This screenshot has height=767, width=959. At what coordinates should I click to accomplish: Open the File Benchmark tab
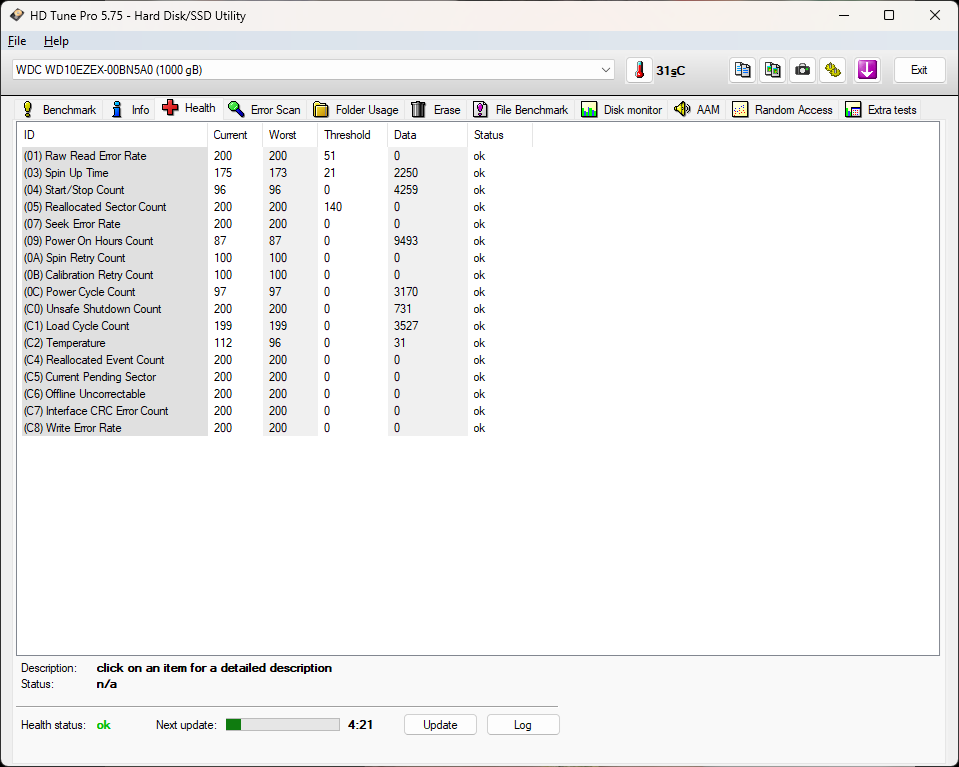(521, 109)
